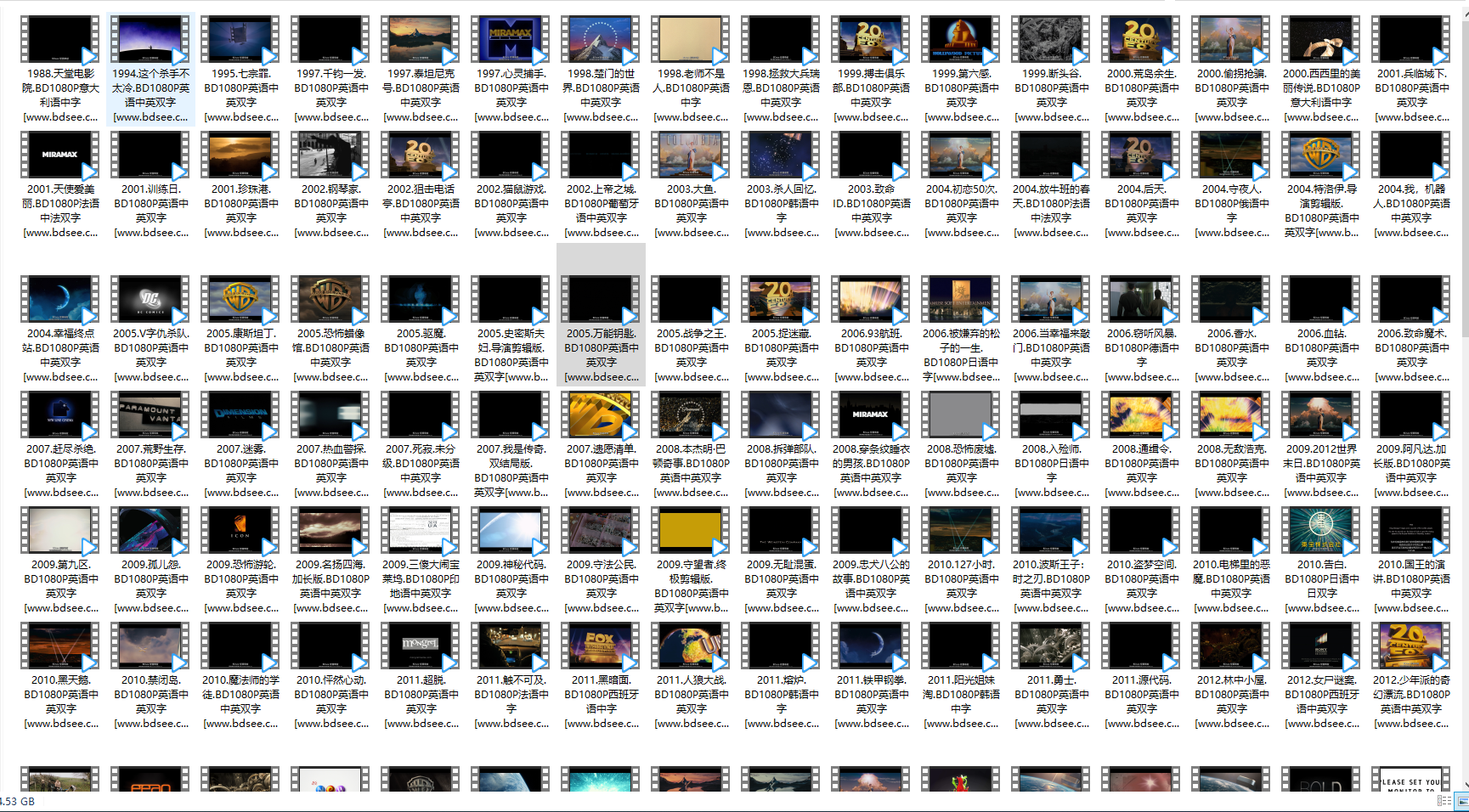This screenshot has height=812, width=1469.
Task: Click the 2006.窃听风暴 video thumbnail
Action: (1141, 299)
